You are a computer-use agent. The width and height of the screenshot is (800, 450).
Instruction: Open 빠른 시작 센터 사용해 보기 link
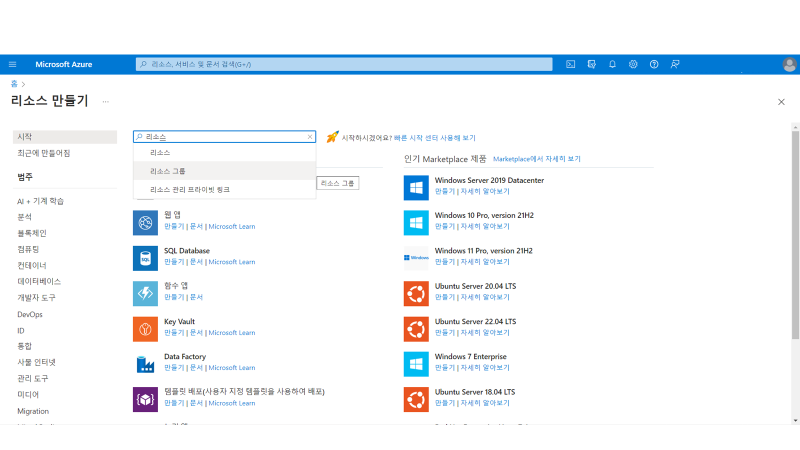click(x=435, y=138)
